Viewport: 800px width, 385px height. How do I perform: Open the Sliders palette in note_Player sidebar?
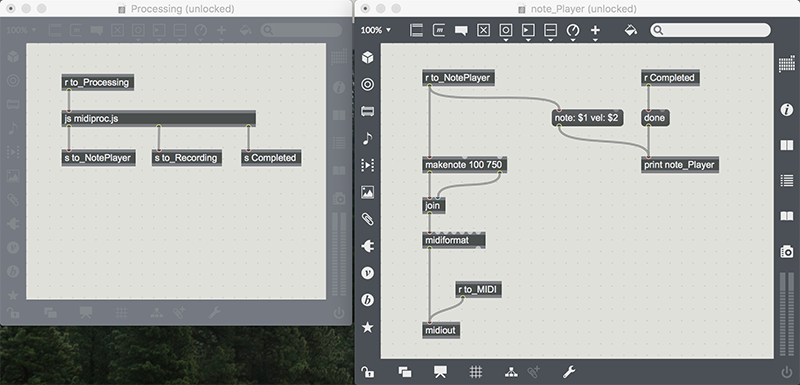367,111
